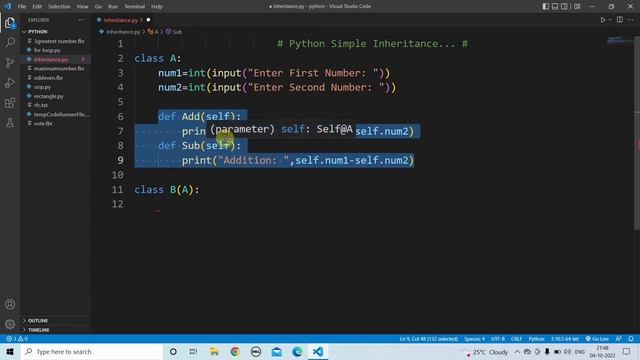Click Sub method breadcrumb segment
The image size is (640, 360).
click(174, 32)
